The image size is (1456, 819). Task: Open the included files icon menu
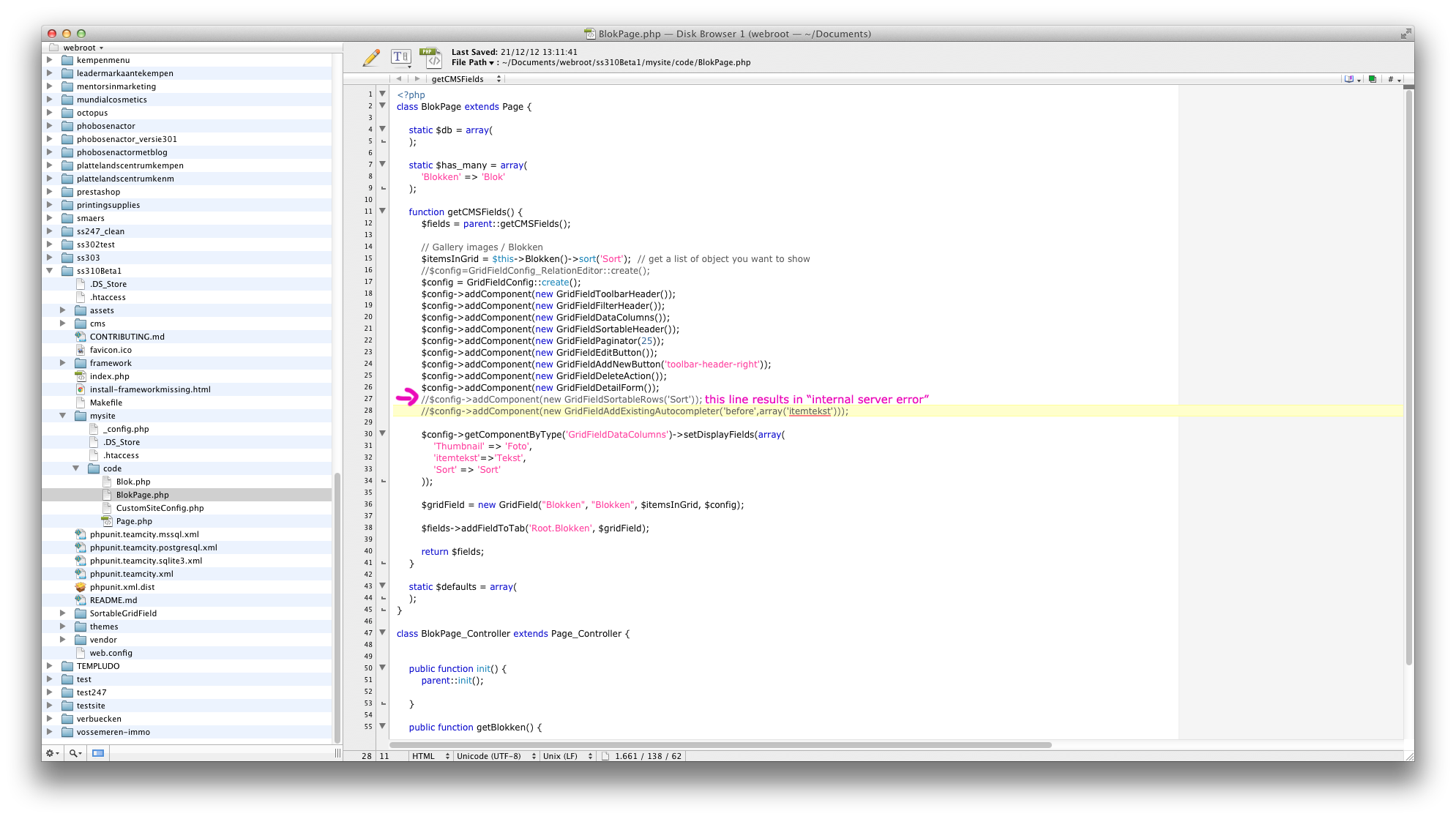1351,79
